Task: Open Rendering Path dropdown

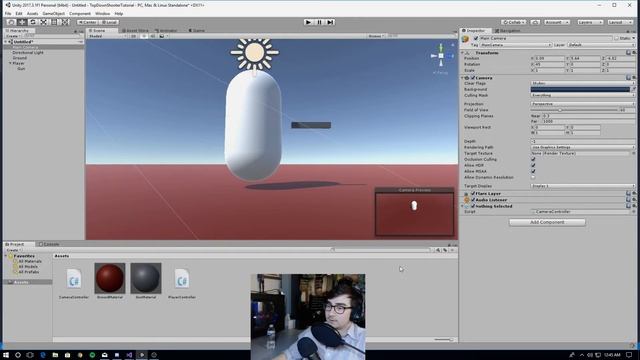Action: [583, 147]
